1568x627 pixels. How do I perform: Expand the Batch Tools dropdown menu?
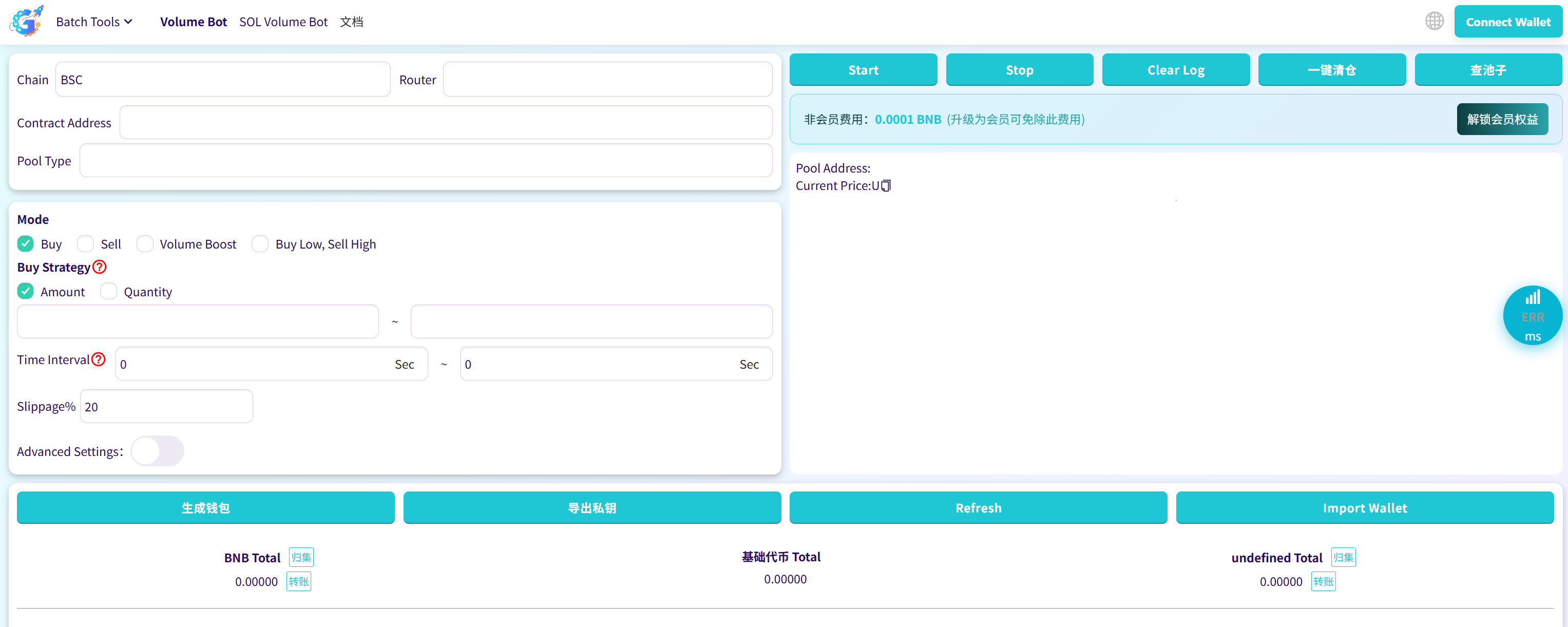(94, 22)
